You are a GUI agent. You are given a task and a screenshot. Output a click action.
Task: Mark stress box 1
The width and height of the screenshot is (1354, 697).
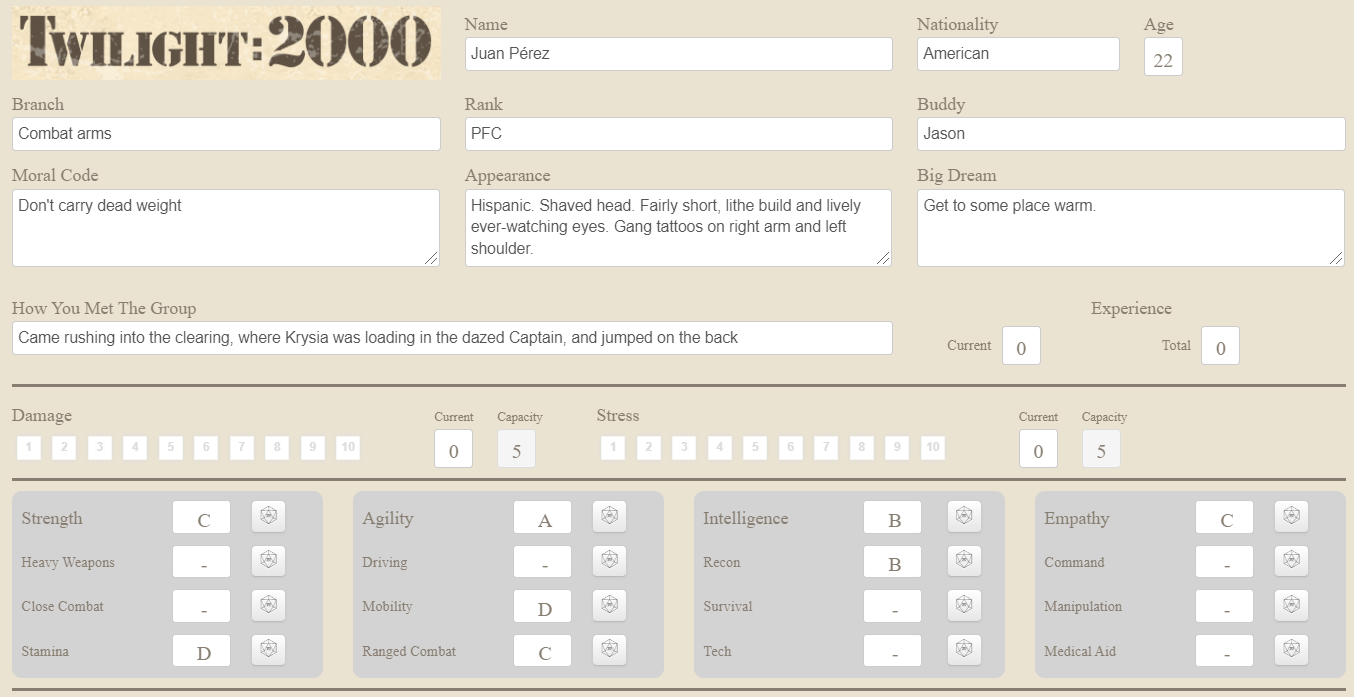[613, 447]
